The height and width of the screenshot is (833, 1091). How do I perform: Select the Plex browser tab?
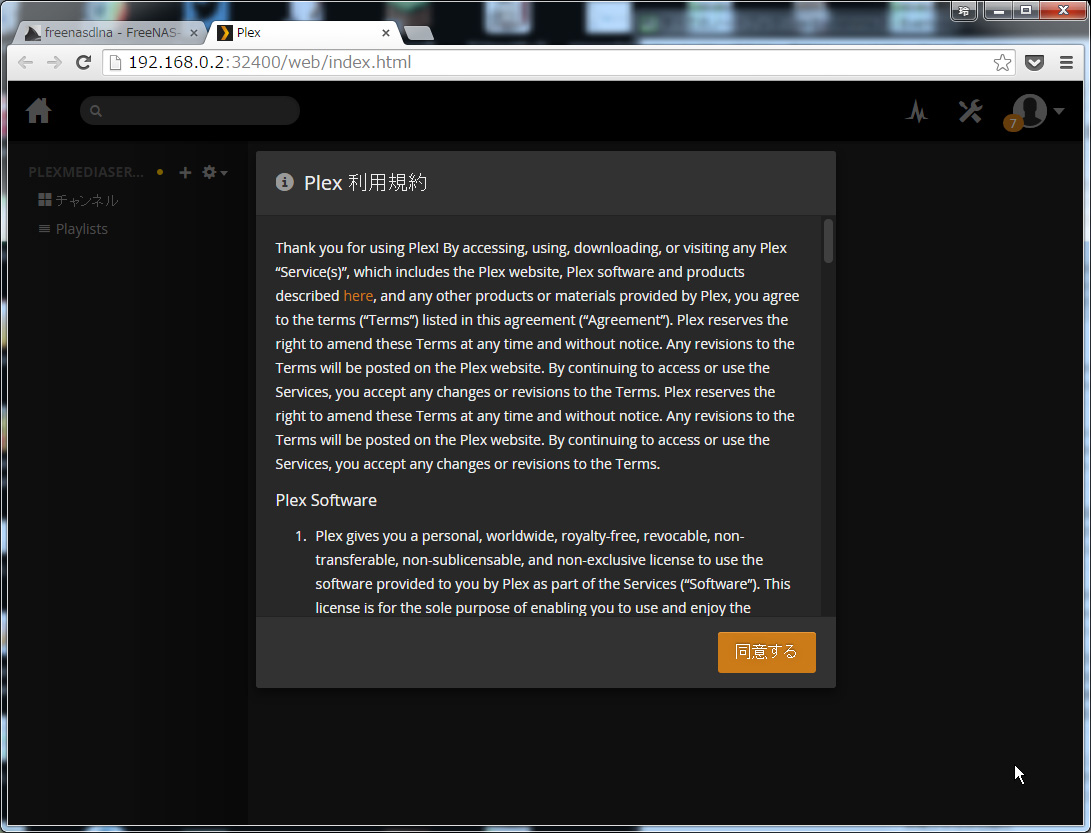click(305, 33)
